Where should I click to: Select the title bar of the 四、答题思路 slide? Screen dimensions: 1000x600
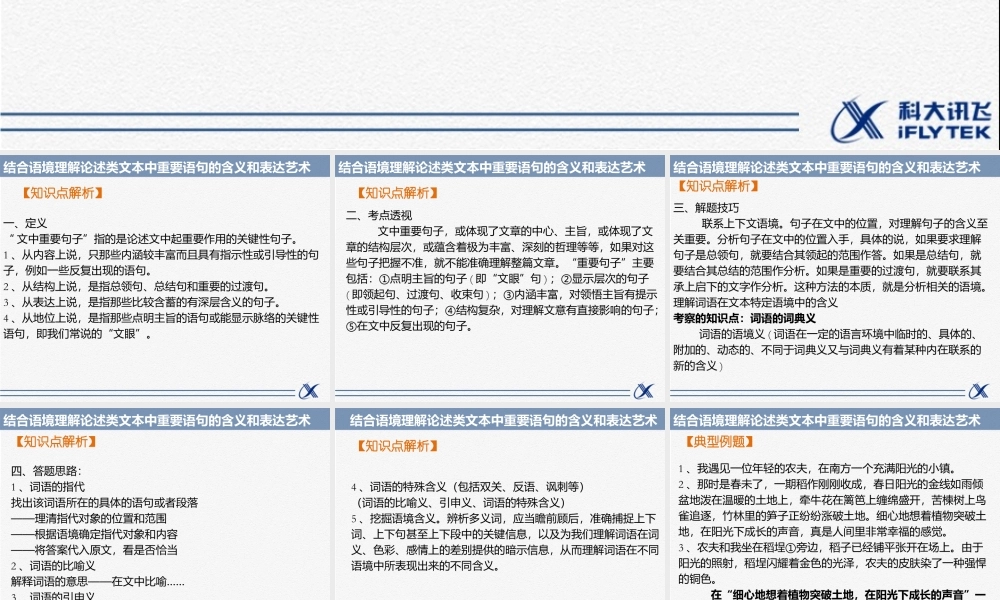165,420
